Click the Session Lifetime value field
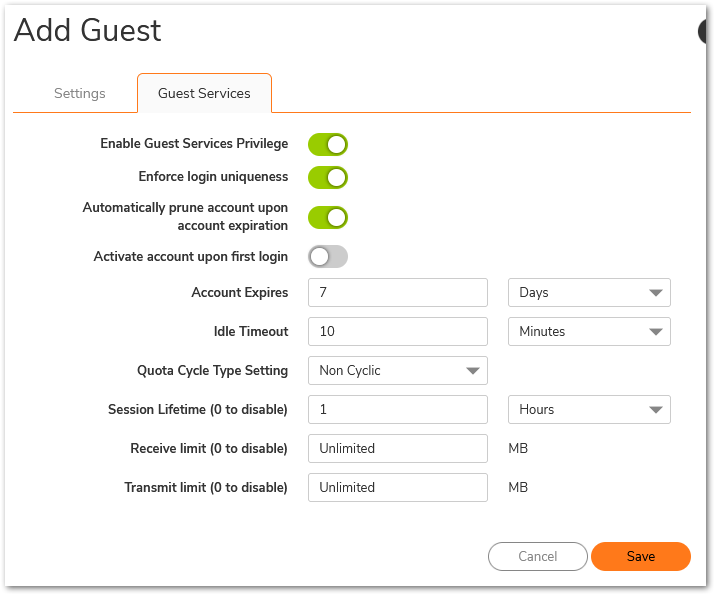The height and width of the screenshot is (595, 715). (397, 409)
